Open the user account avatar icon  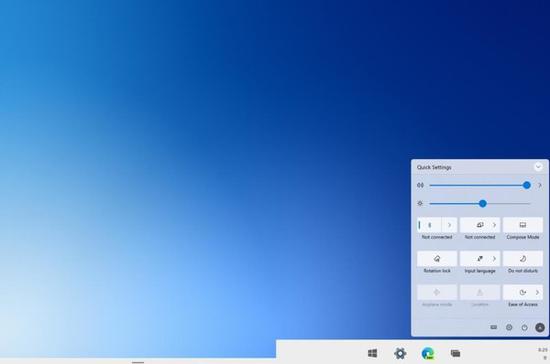click(540, 328)
